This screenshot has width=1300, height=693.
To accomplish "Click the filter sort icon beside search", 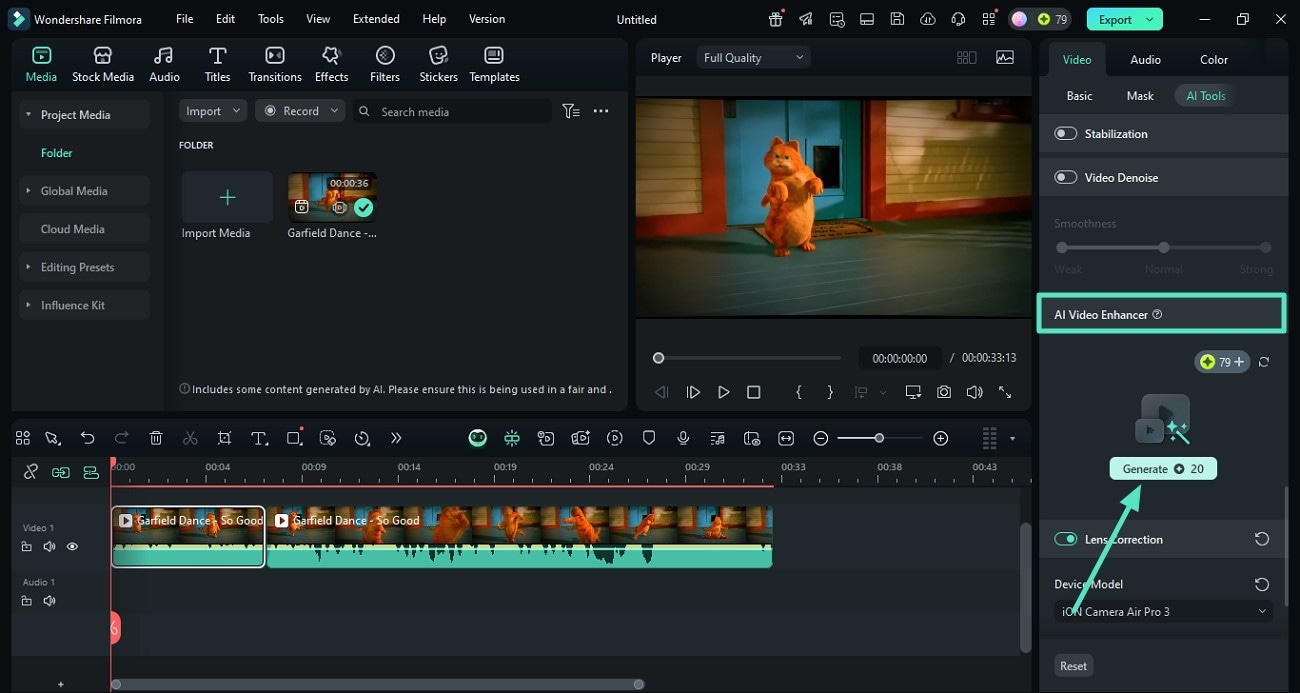I will [571, 111].
